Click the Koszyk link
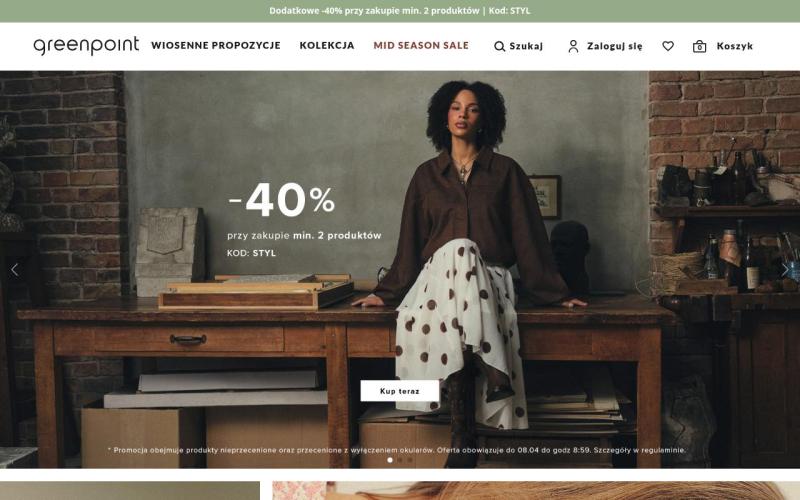Screen dimensions: 800x500 coord(734,46)
